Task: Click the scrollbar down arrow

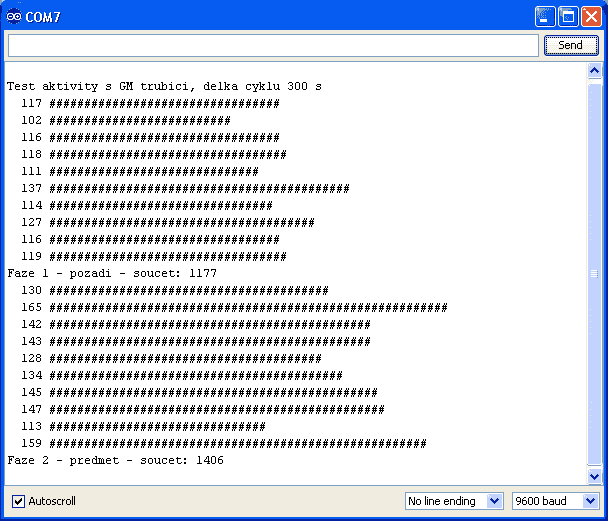Action: click(594, 476)
